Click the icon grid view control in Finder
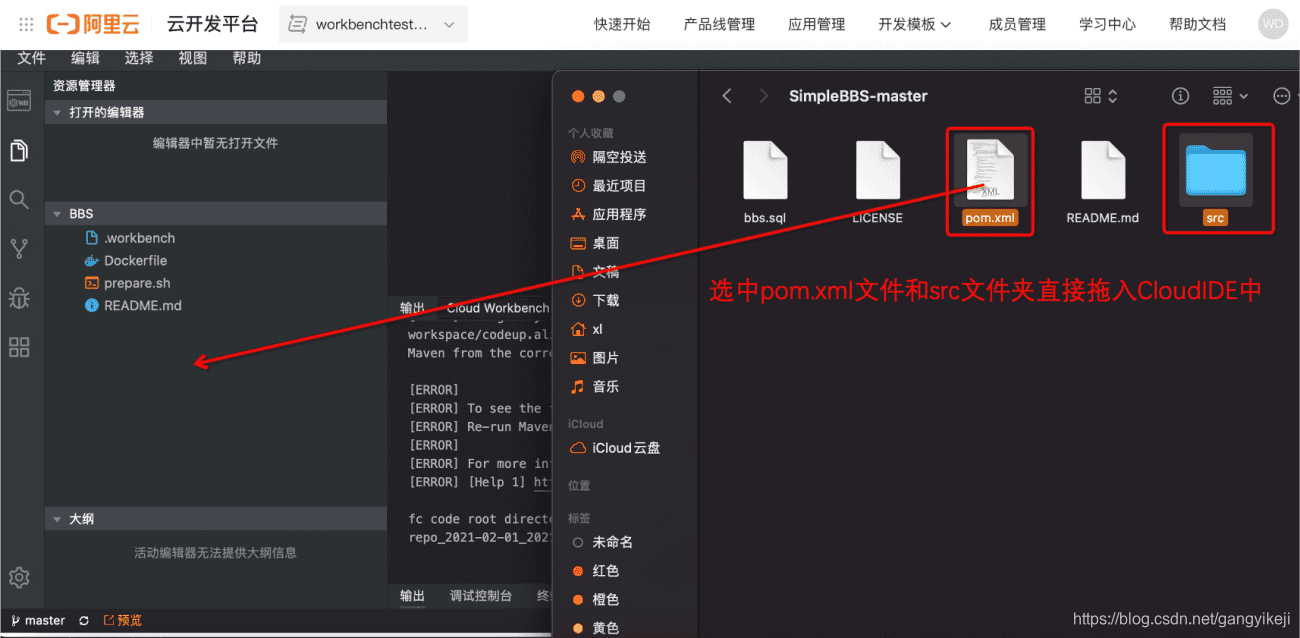The width and height of the screenshot is (1300, 638). click(x=1095, y=95)
